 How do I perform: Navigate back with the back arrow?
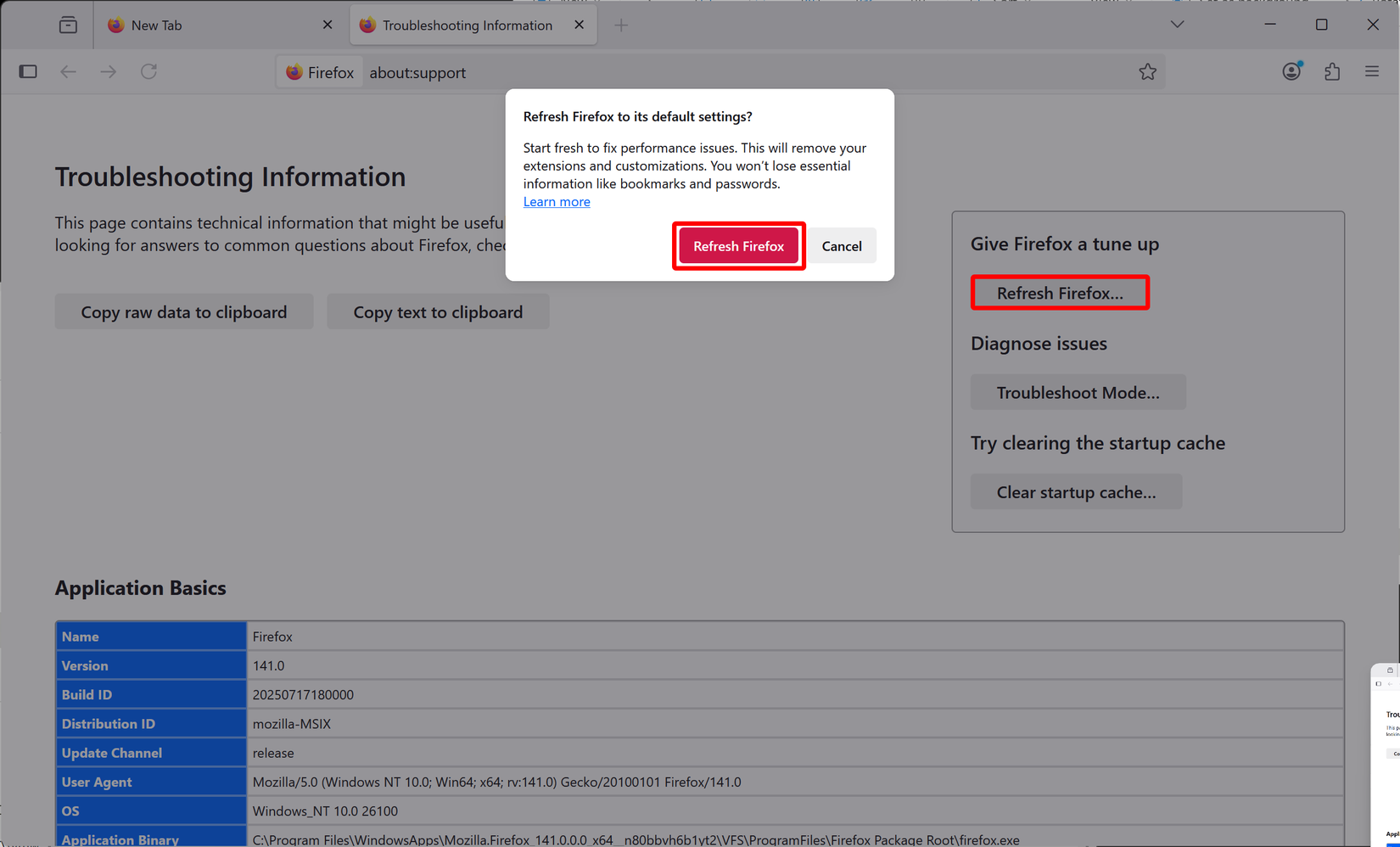tap(68, 71)
